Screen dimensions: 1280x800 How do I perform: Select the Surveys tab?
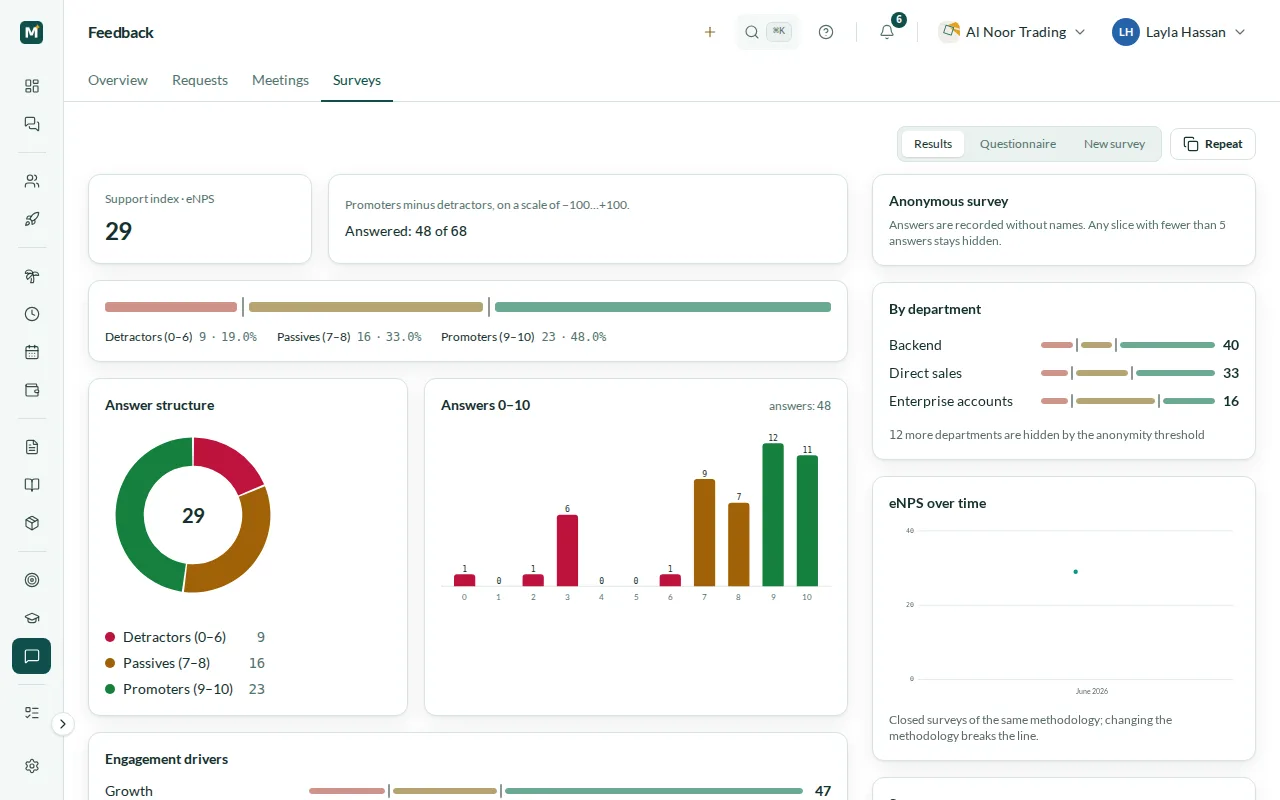point(357,80)
